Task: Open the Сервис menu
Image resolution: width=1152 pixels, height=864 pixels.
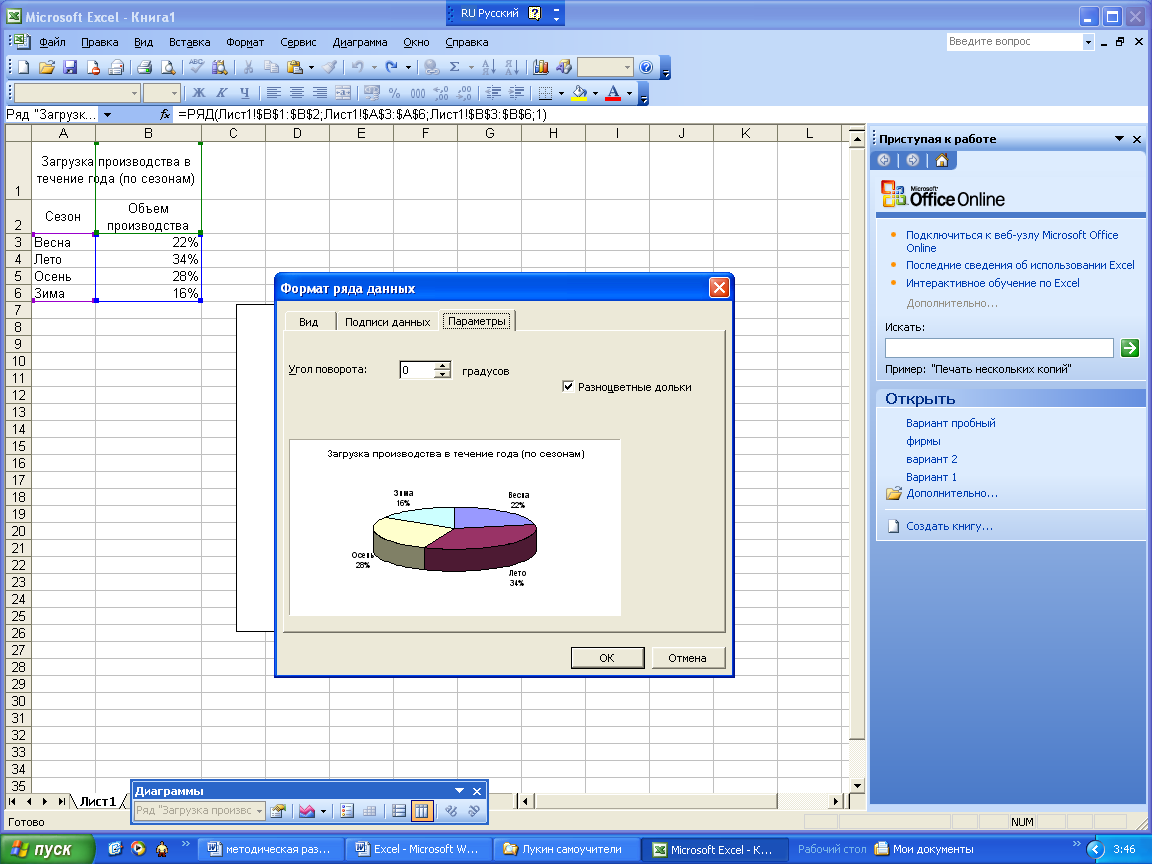Action: [x=298, y=42]
